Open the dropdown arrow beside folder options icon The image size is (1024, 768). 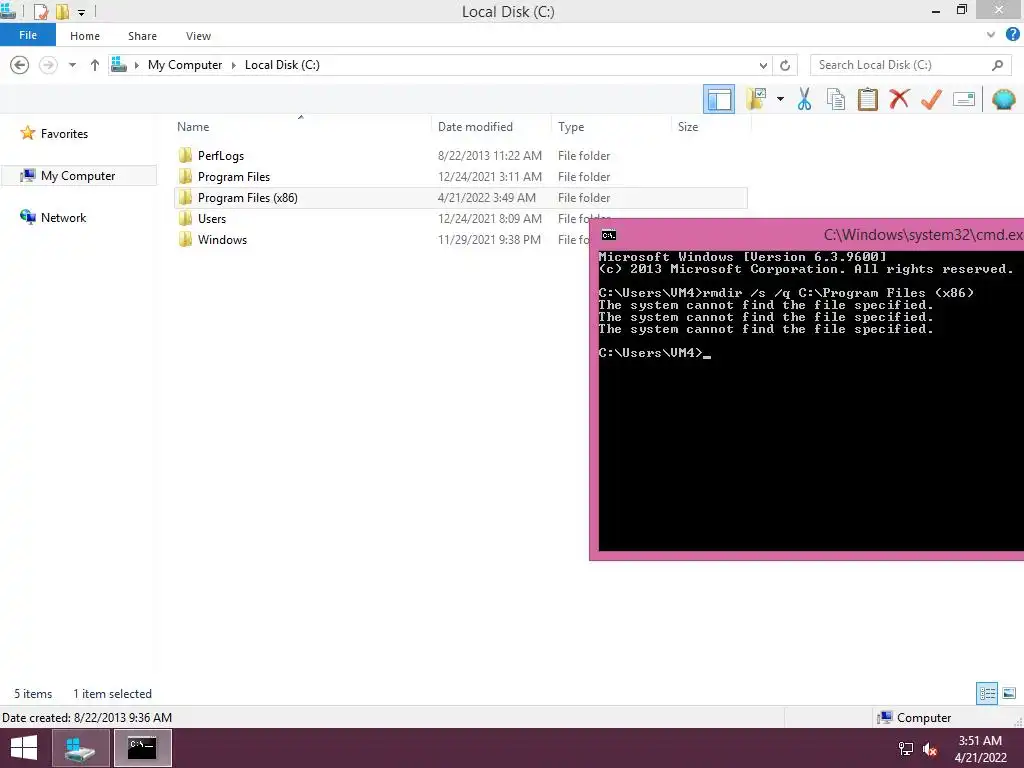point(780,99)
